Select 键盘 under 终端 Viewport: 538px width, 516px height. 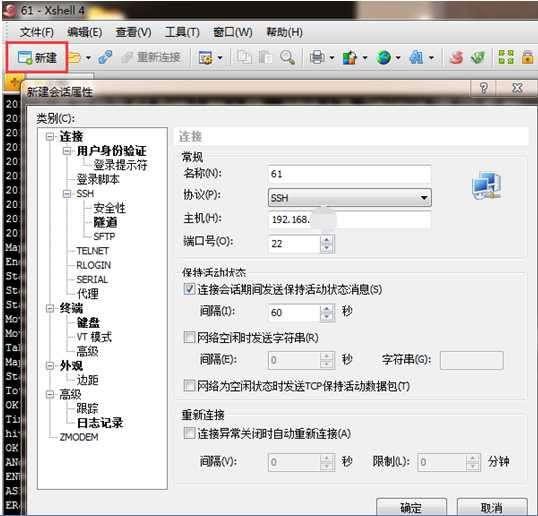tap(88, 323)
